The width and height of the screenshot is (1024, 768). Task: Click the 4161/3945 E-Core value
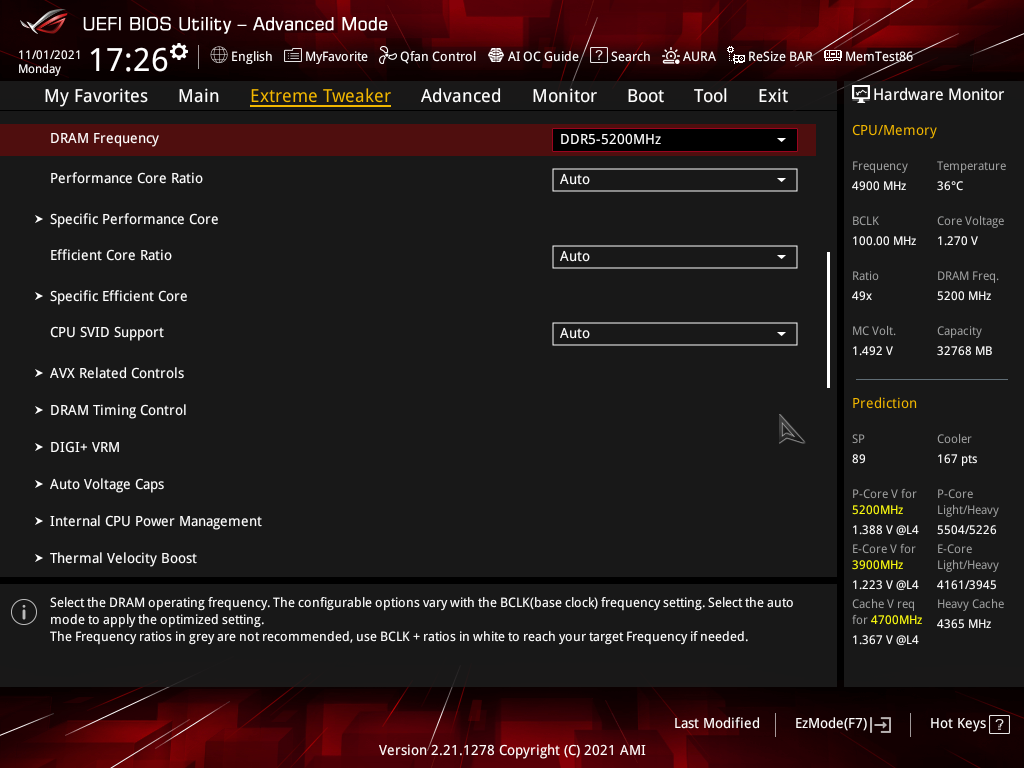coord(967,585)
